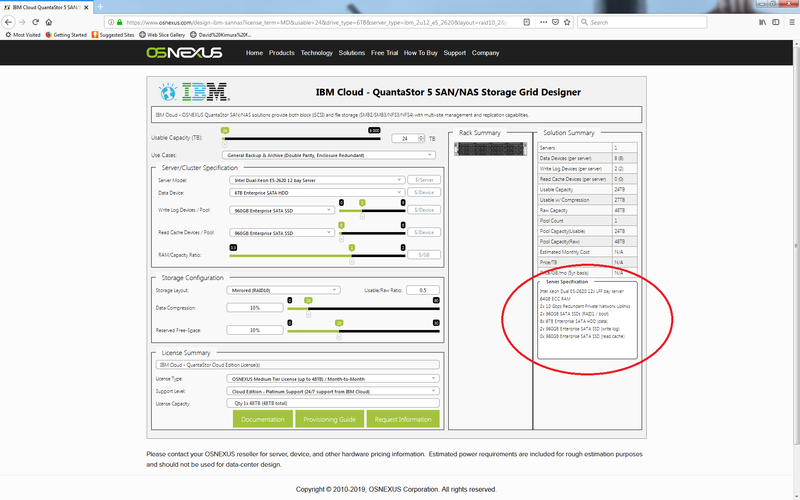The width and height of the screenshot is (800, 500).
Task: Expand the Data Device dropdown
Action: pos(317,193)
